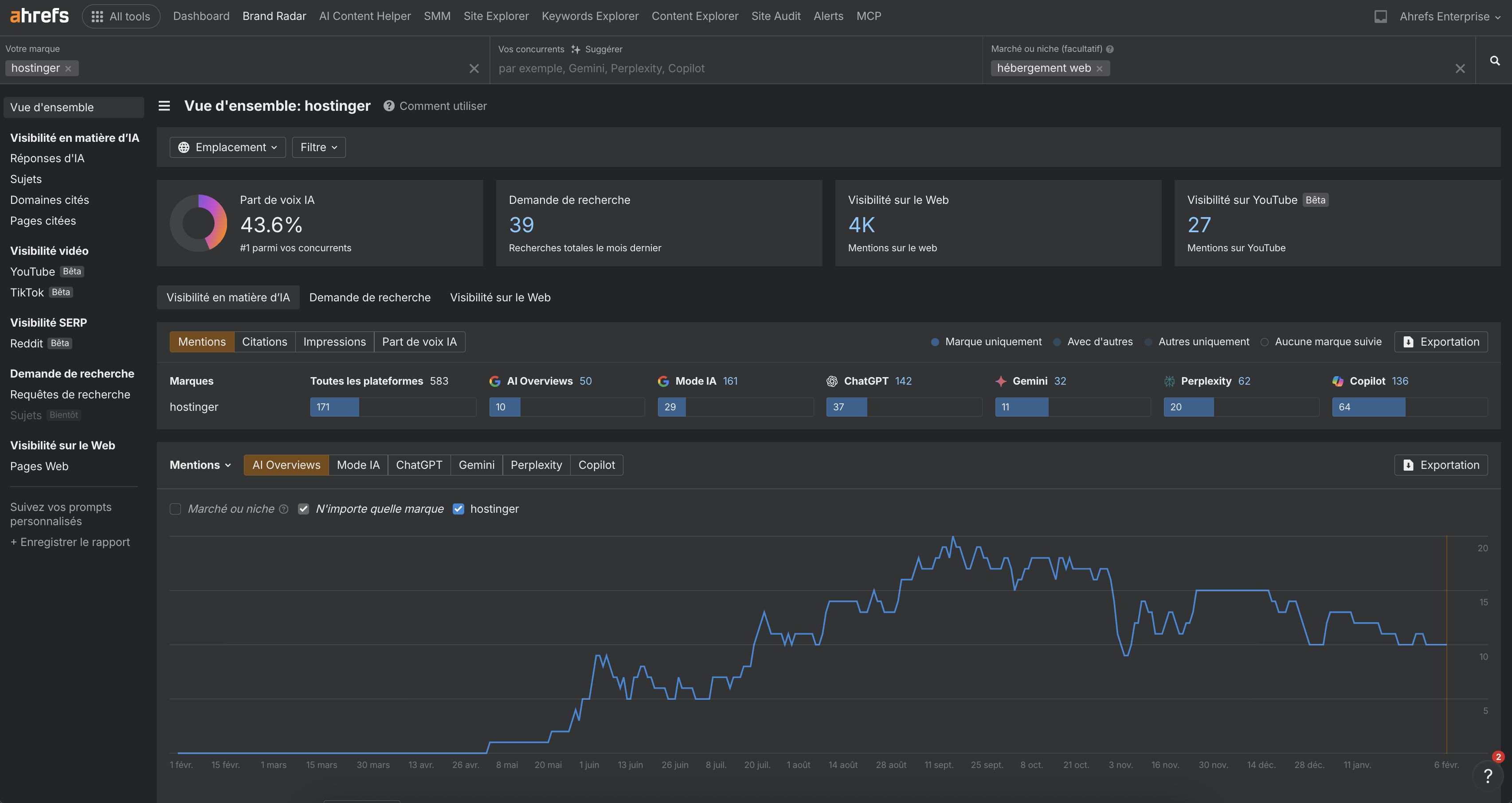Click the top Exportation button
The image size is (1512, 803).
point(1441,342)
